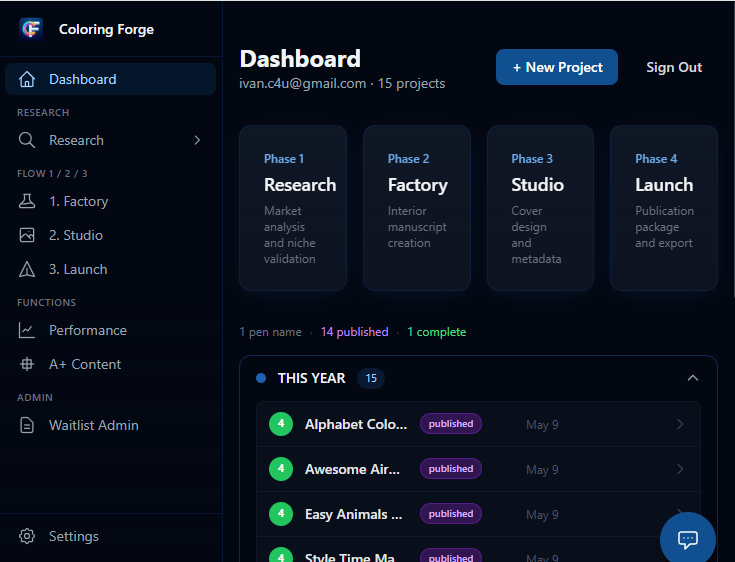Click the THIS YEAR count badge 15
735x562 pixels.
pos(371,378)
